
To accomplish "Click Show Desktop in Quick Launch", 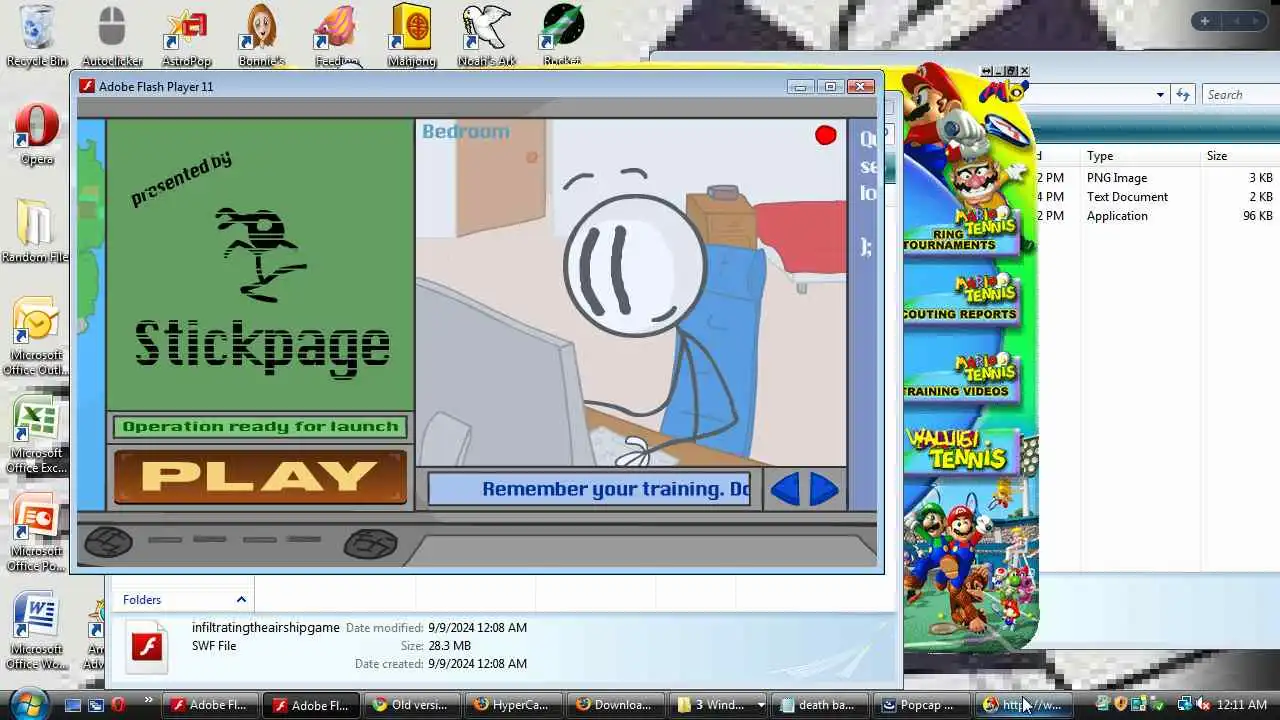I will 73,705.
